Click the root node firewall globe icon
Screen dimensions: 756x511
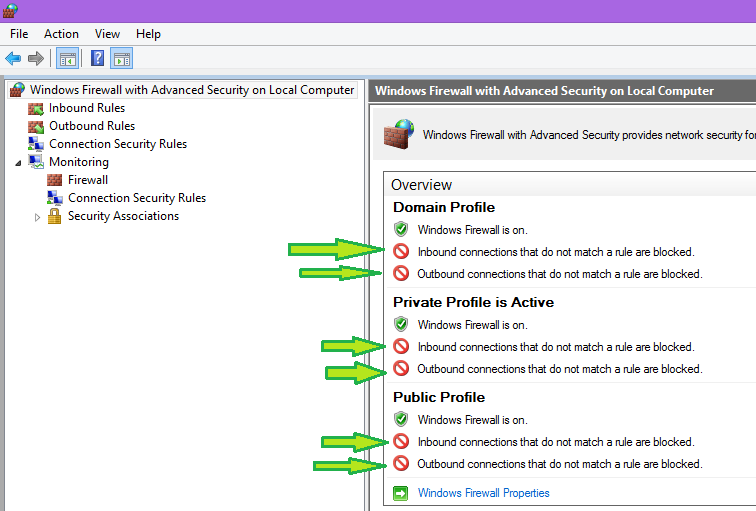tap(17, 90)
